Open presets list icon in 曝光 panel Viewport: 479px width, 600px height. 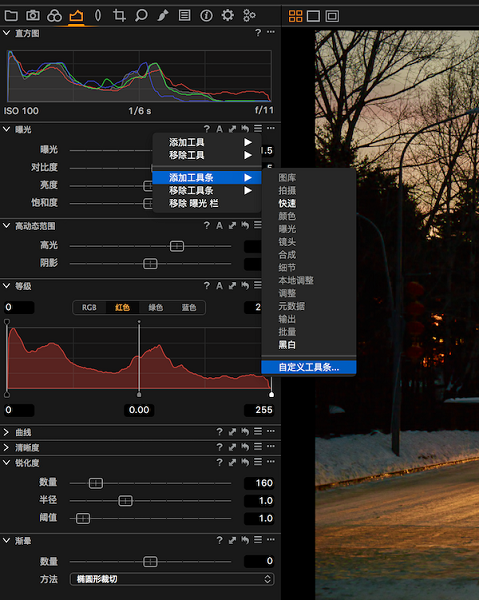pyautogui.click(x=258, y=129)
